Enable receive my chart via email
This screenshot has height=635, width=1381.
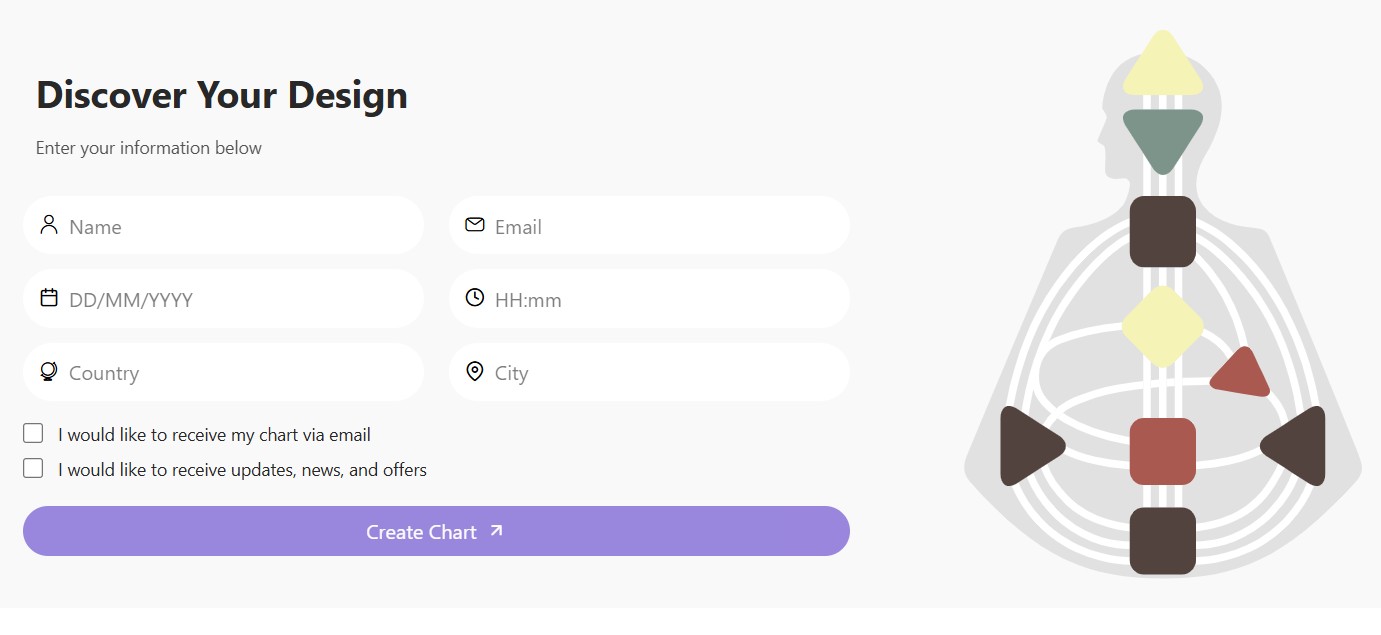pos(33,433)
